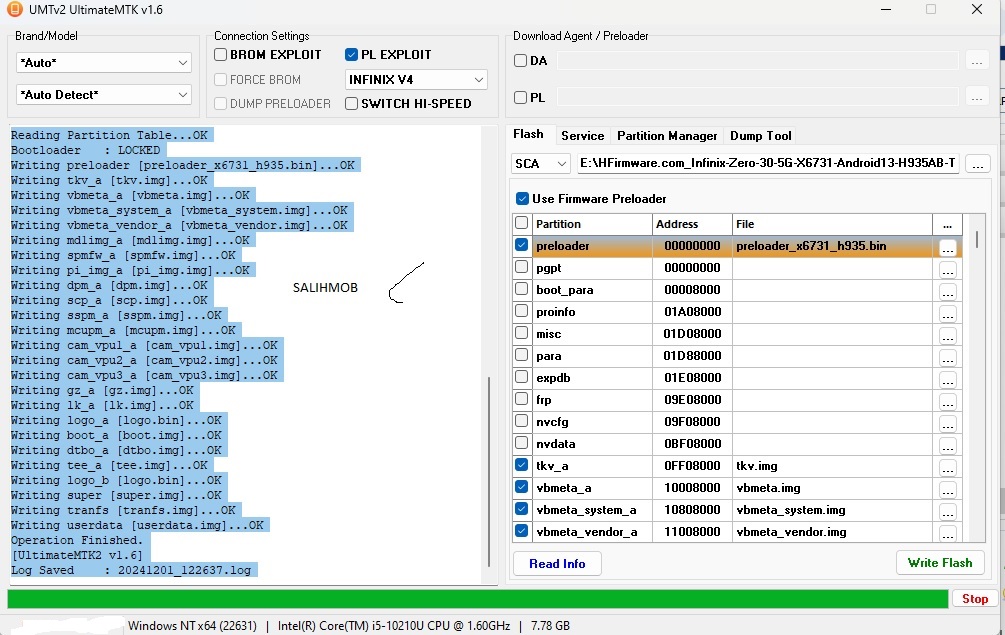Image resolution: width=1005 pixels, height=635 pixels.
Task: Click the 'Log Saved : 20241201_122637.log' line
Action: click(131, 570)
